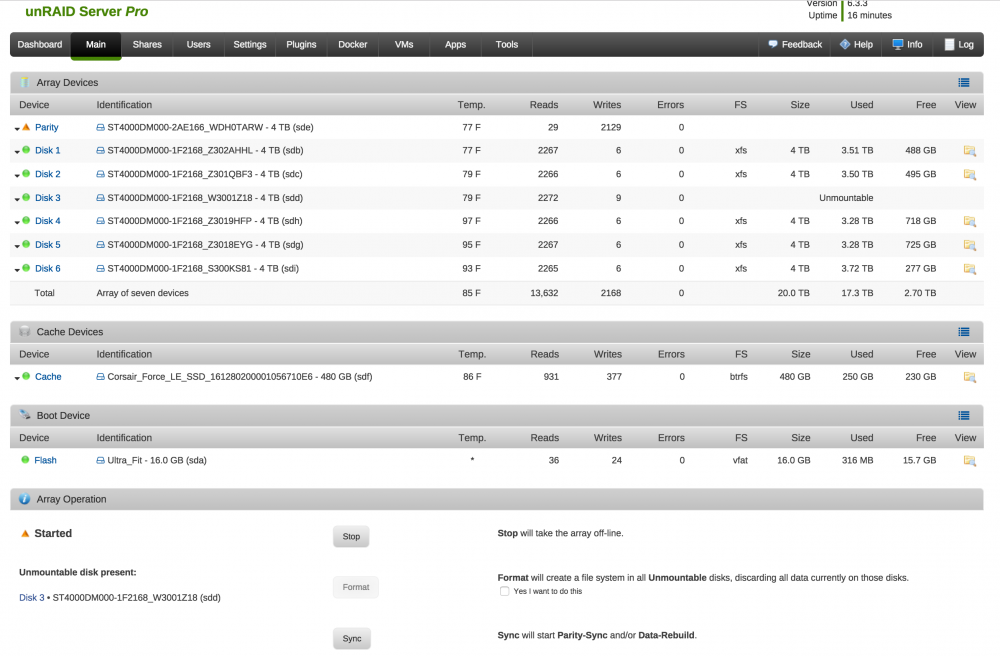Viewport: 1000px width, 656px height.
Task: Open the Tools tab
Action: (507, 45)
